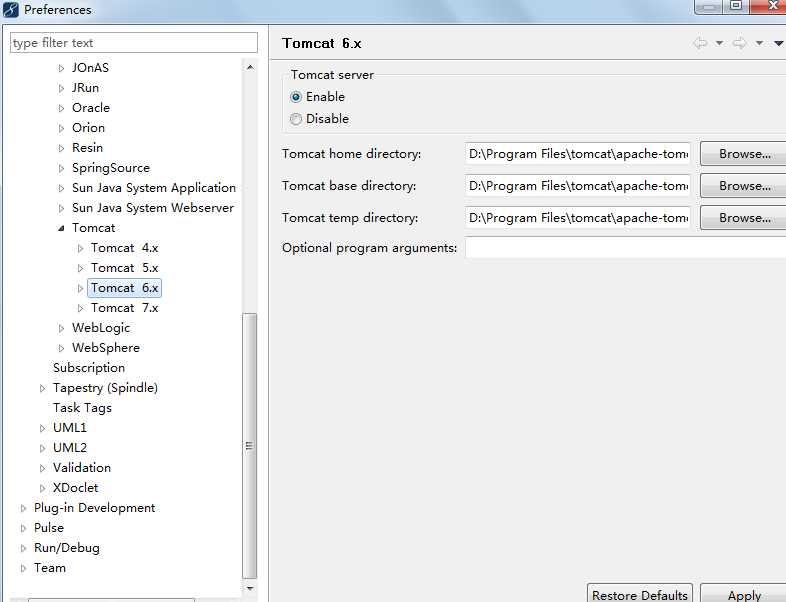Expand the Orion tree node

[61, 128]
